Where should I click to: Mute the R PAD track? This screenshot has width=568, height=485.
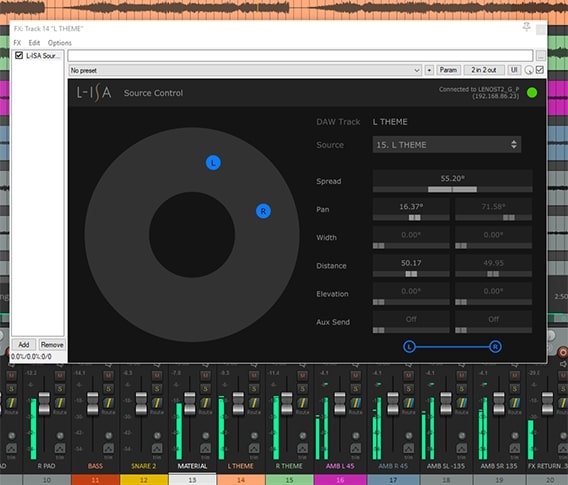point(60,375)
